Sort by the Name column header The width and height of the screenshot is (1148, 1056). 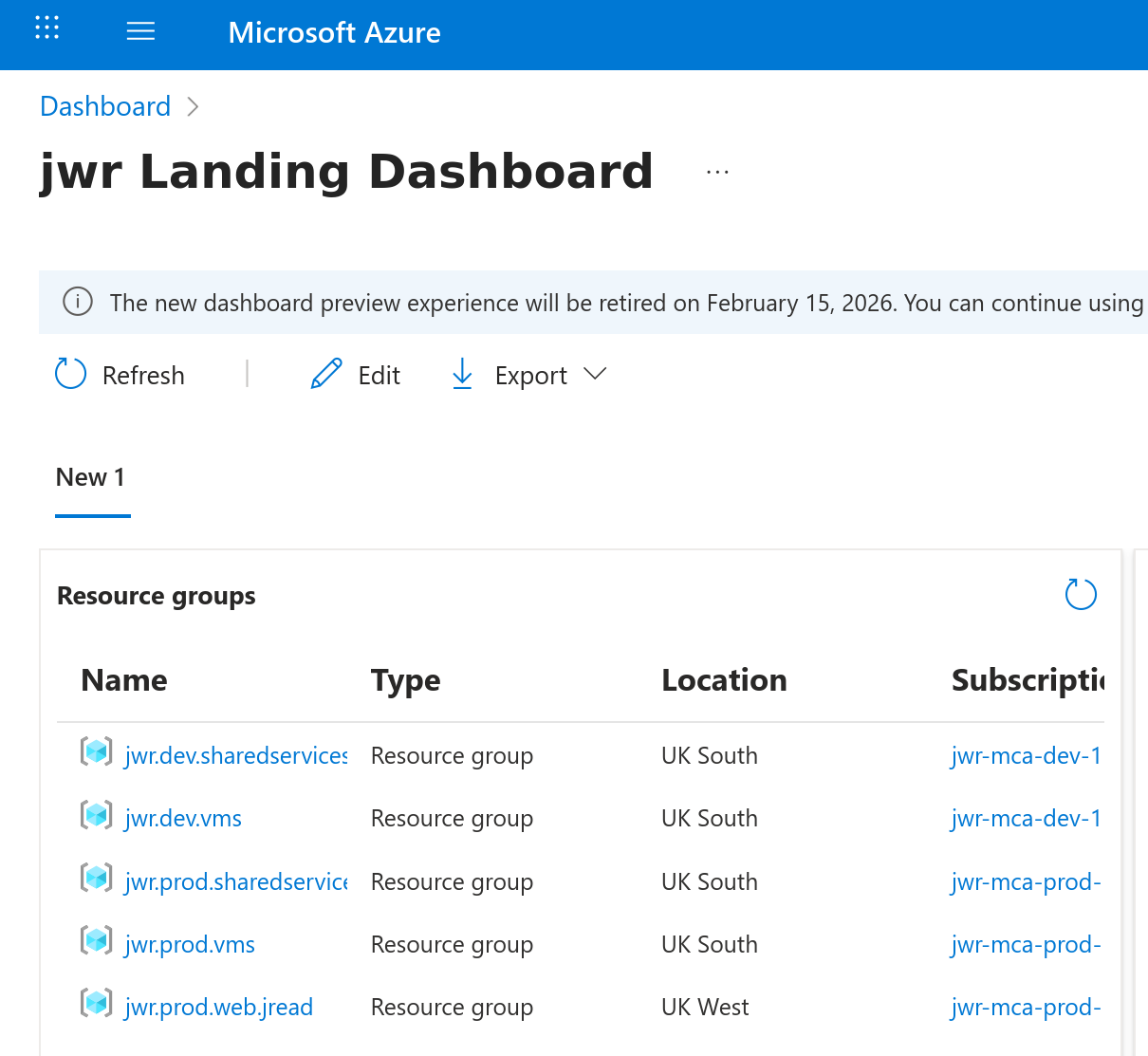coord(124,680)
